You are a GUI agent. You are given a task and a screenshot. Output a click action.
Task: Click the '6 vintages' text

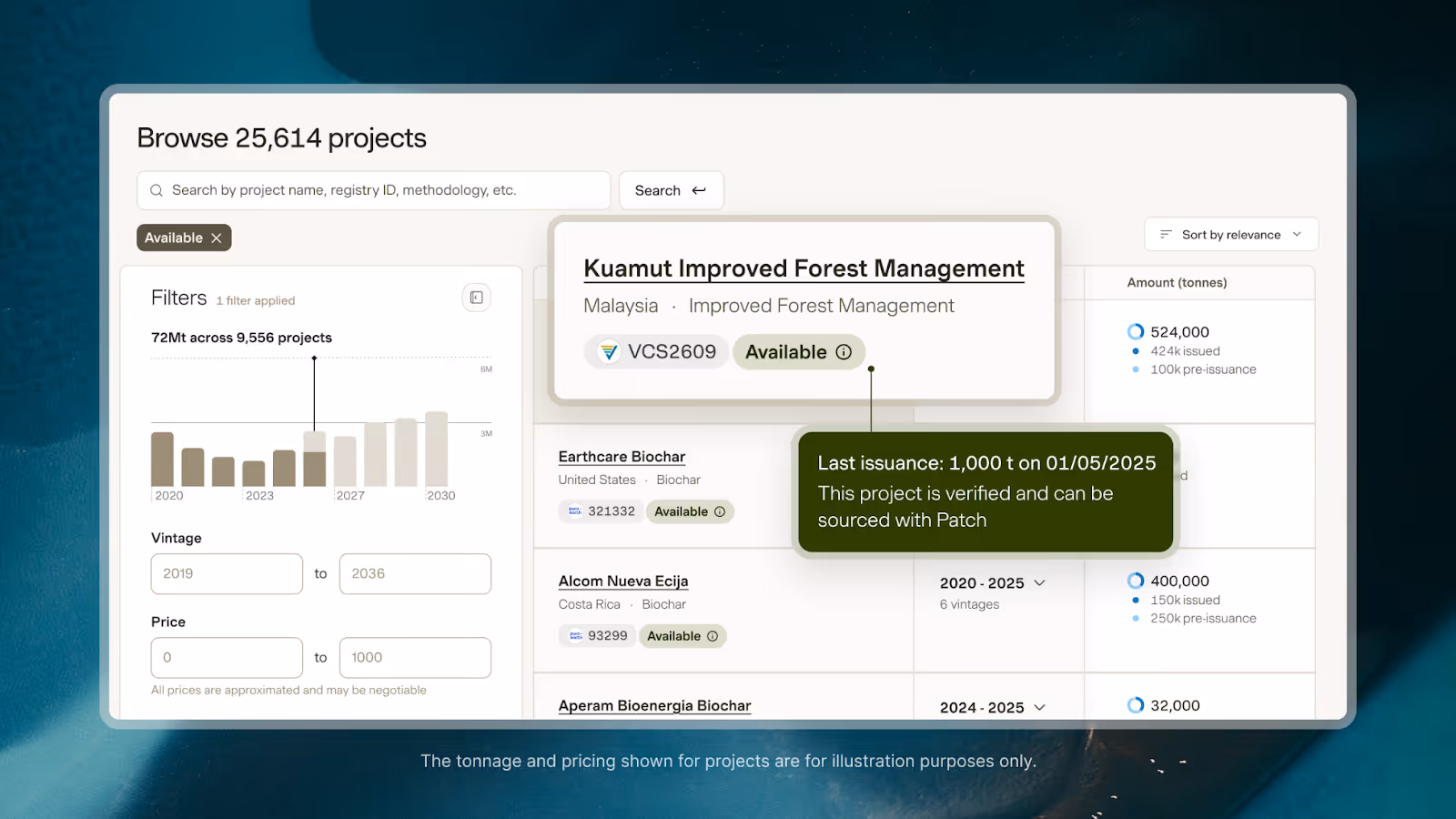[969, 605]
